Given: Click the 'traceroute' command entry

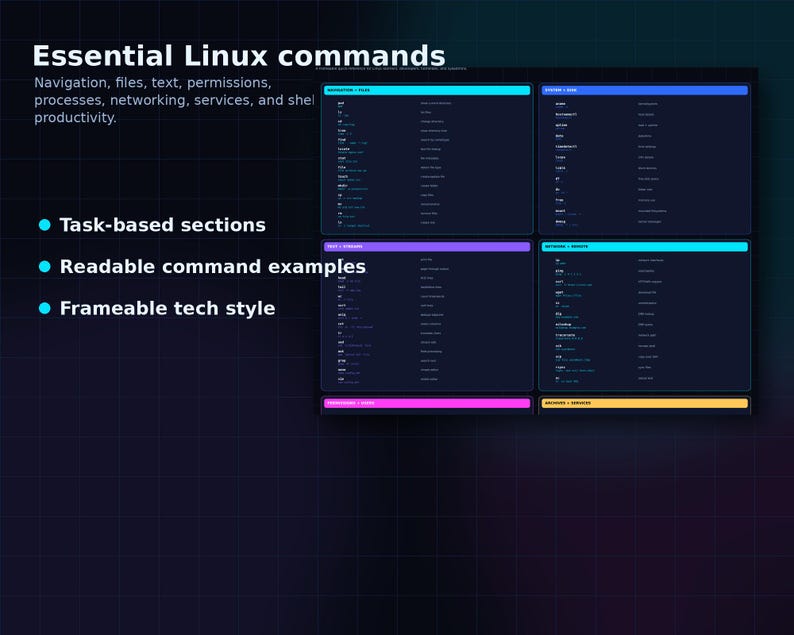Looking at the screenshot, I should [x=565, y=335].
